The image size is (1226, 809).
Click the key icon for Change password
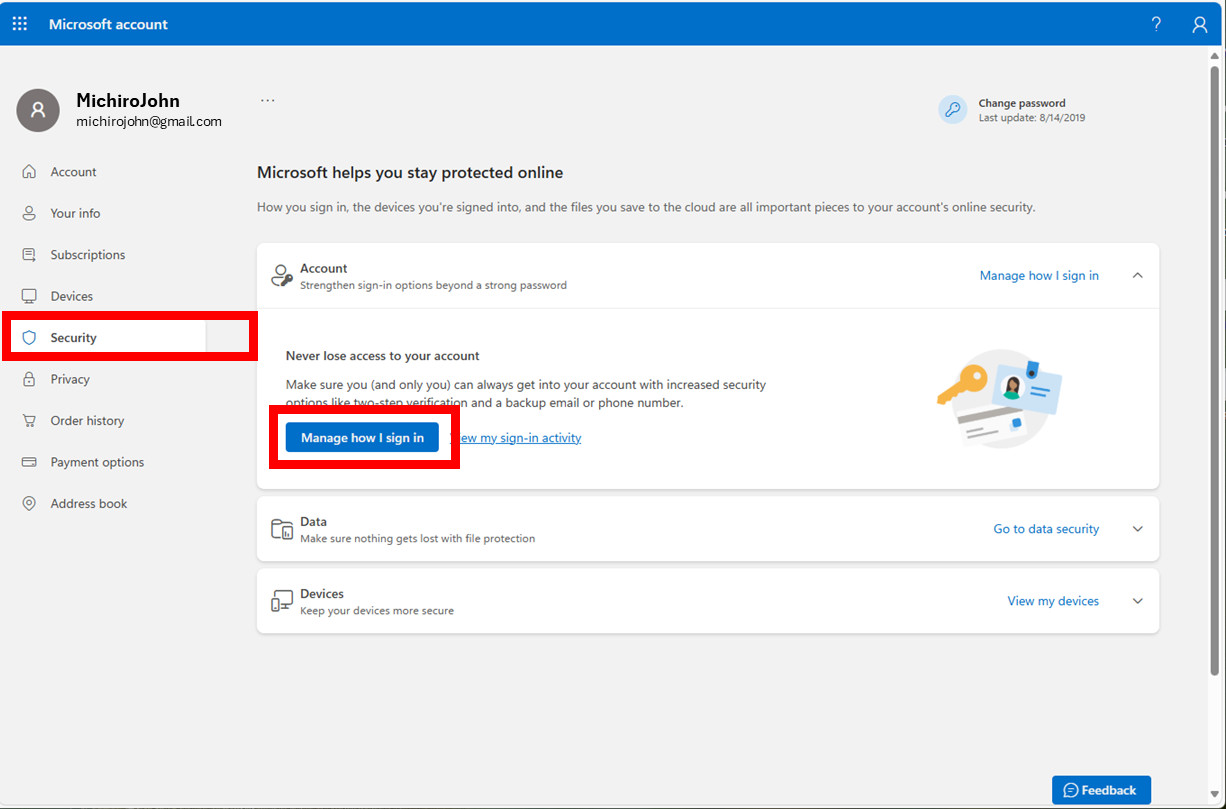(953, 110)
